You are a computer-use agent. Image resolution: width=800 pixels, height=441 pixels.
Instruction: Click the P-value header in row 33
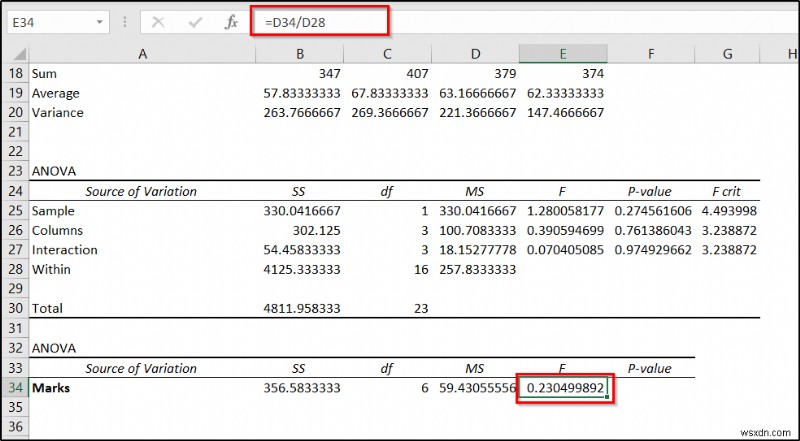pyautogui.click(x=649, y=369)
